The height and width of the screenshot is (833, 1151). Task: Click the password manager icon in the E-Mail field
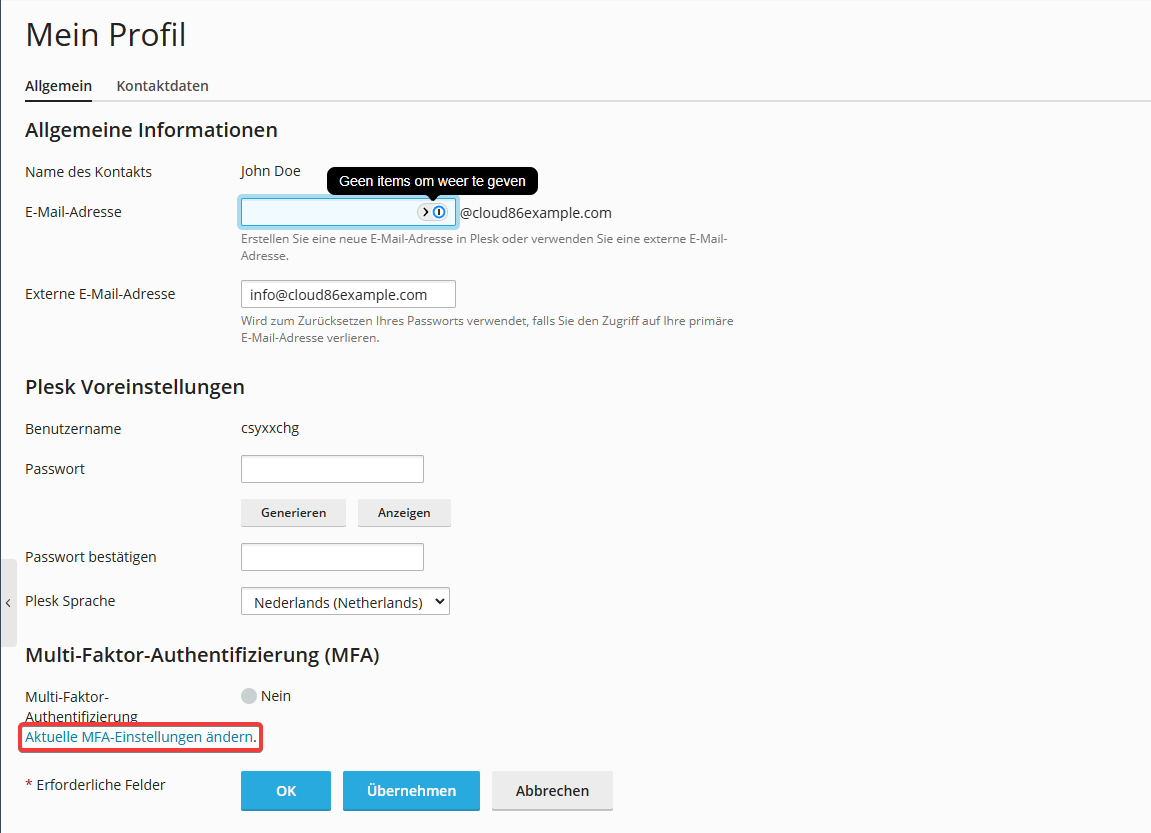(x=439, y=212)
